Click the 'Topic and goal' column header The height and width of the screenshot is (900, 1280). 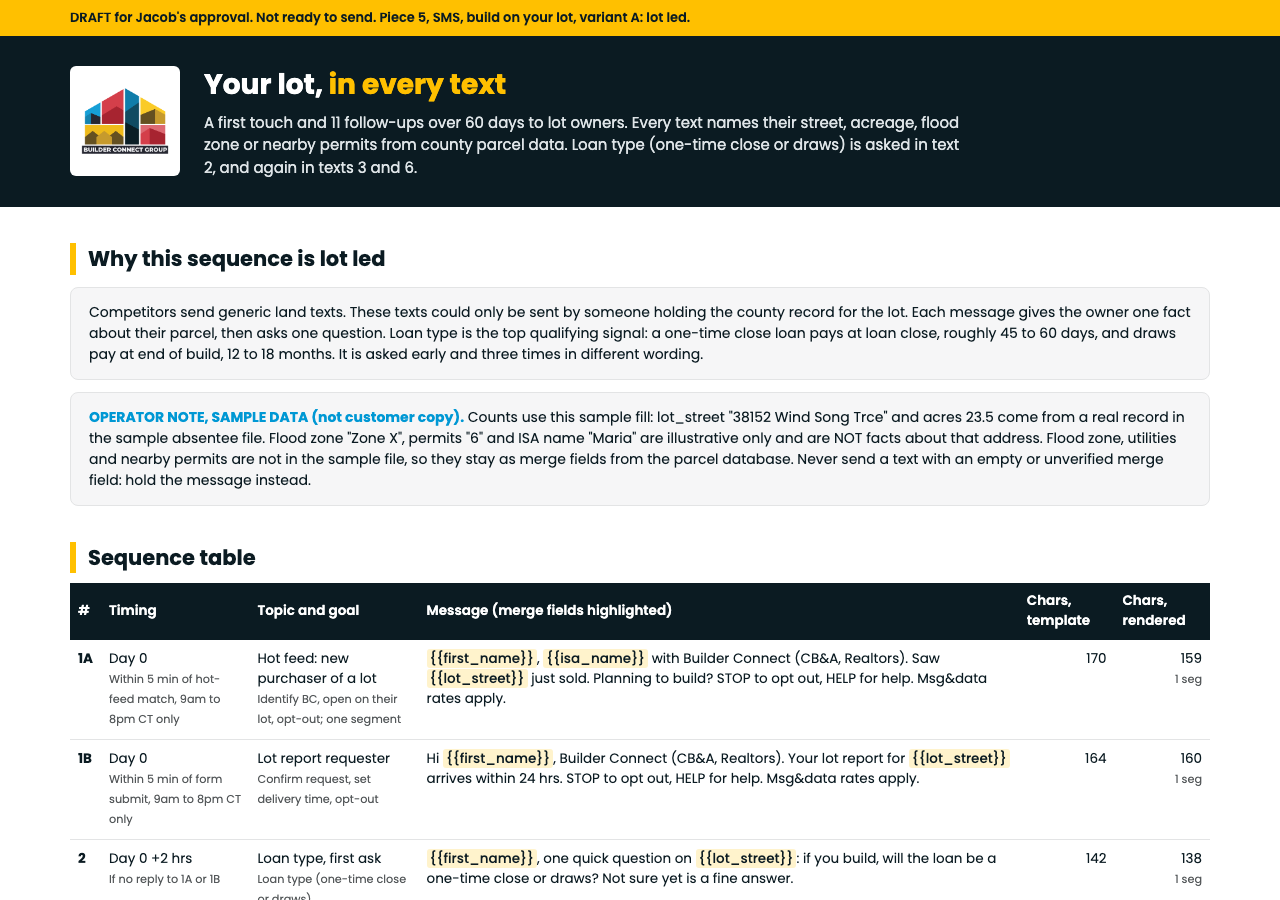click(x=308, y=610)
